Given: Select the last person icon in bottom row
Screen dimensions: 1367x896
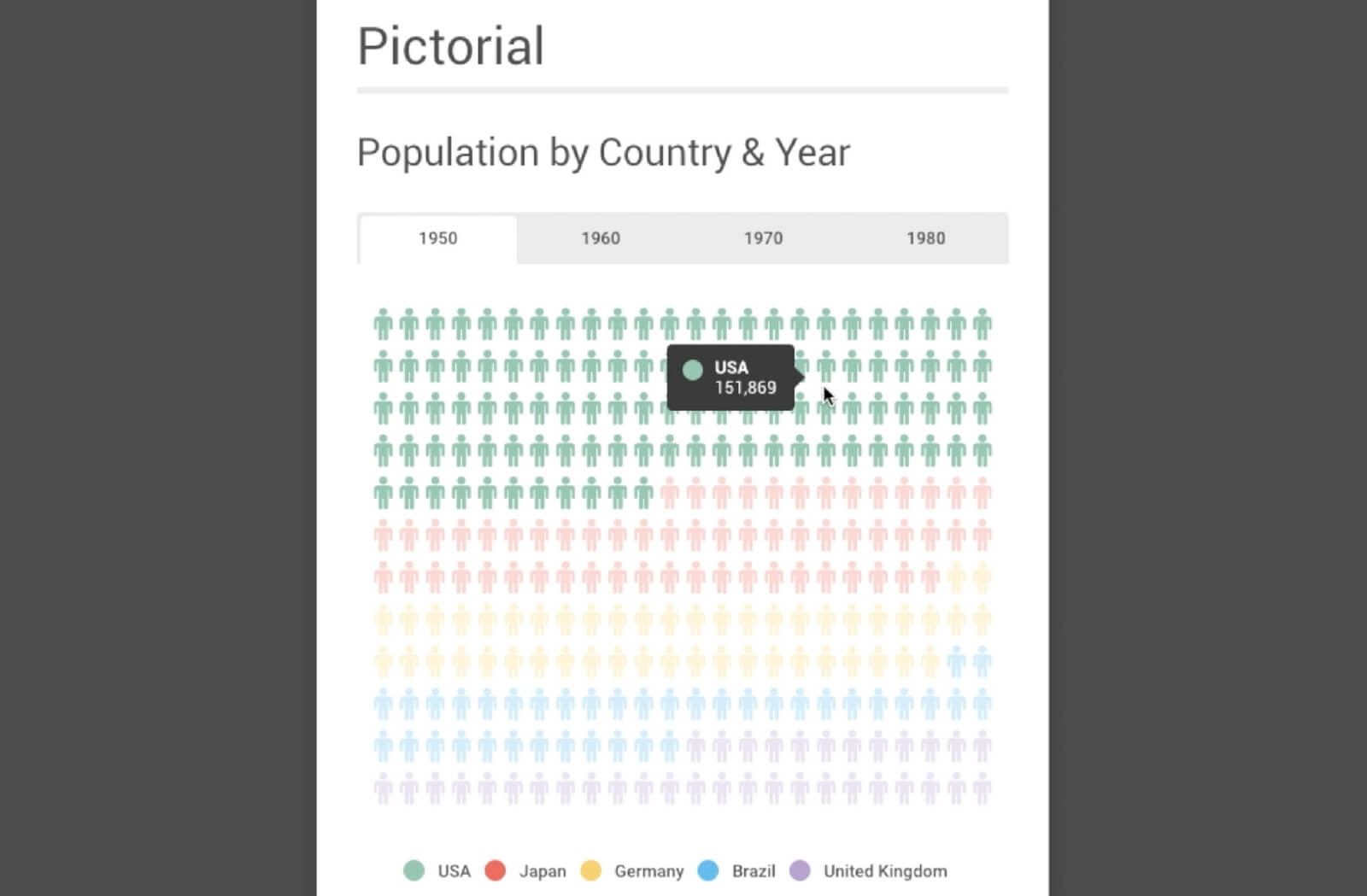Looking at the screenshot, I should click(x=981, y=788).
